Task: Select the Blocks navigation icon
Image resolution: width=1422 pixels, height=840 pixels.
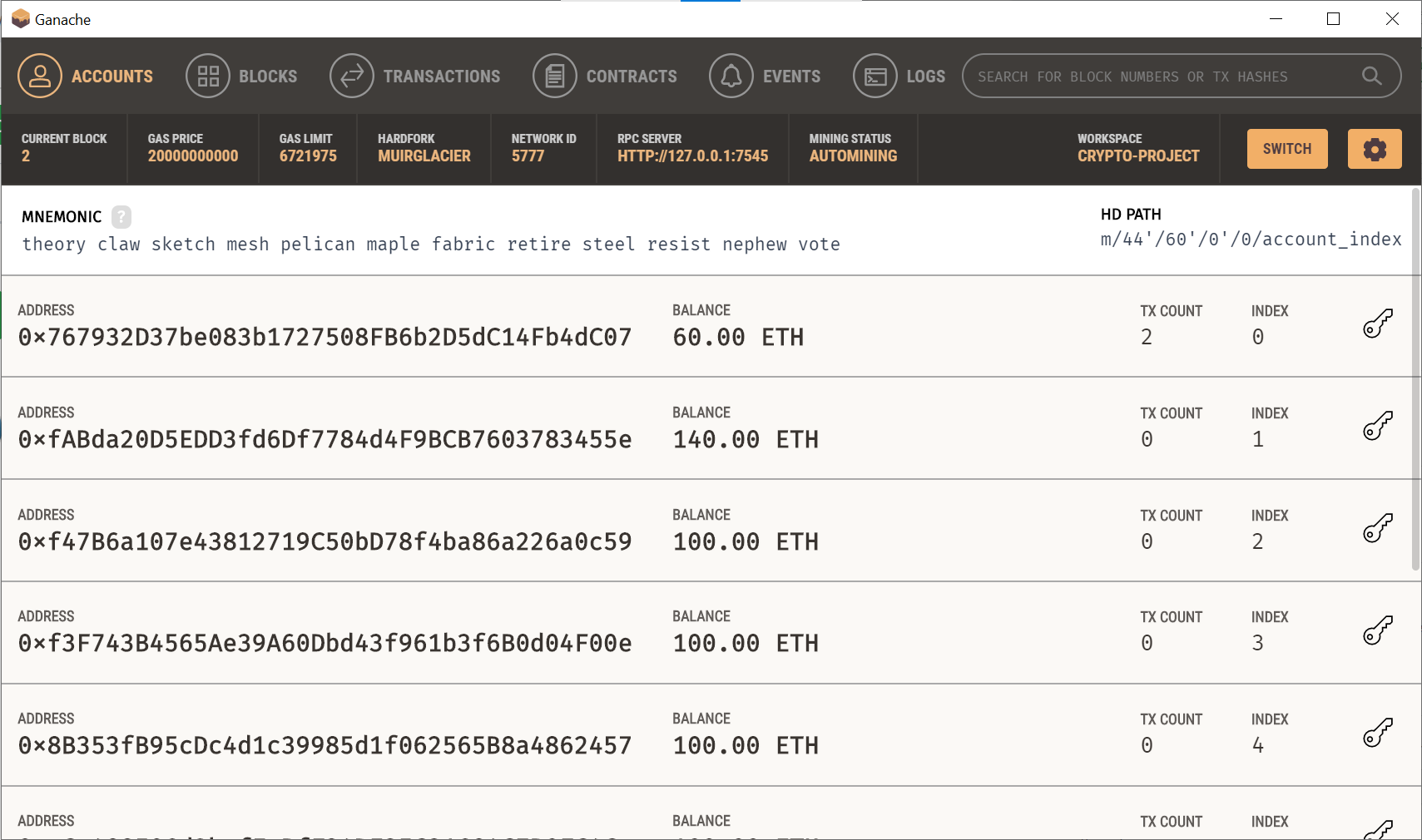Action: [x=208, y=76]
